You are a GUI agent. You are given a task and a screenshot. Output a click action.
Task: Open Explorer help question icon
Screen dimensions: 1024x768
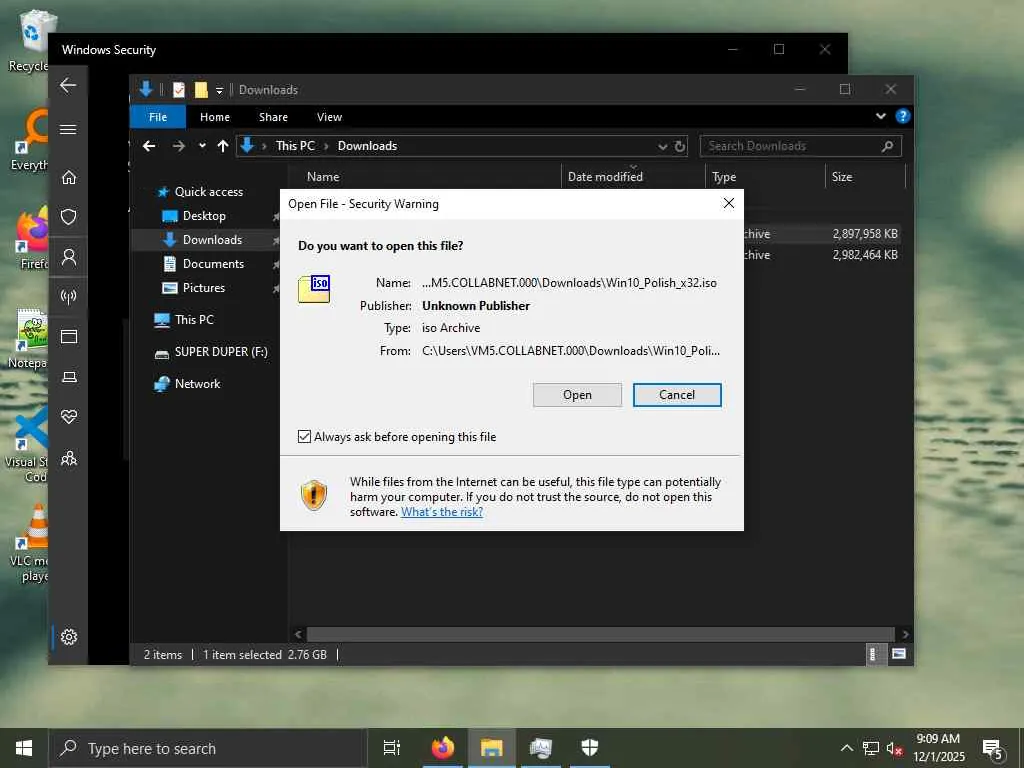coord(903,116)
